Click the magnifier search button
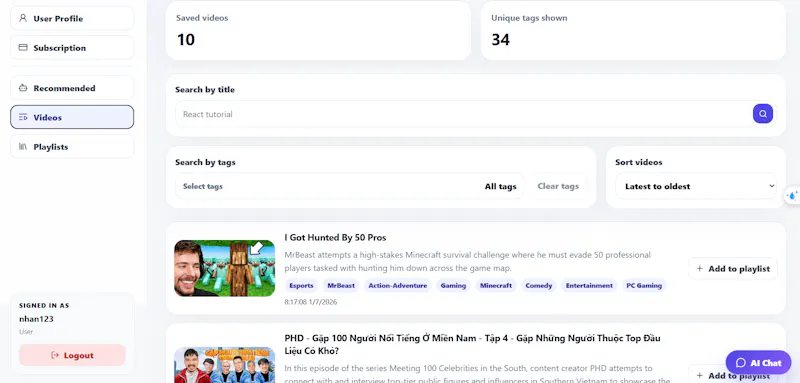Image resolution: width=800 pixels, height=383 pixels. pyautogui.click(x=763, y=114)
